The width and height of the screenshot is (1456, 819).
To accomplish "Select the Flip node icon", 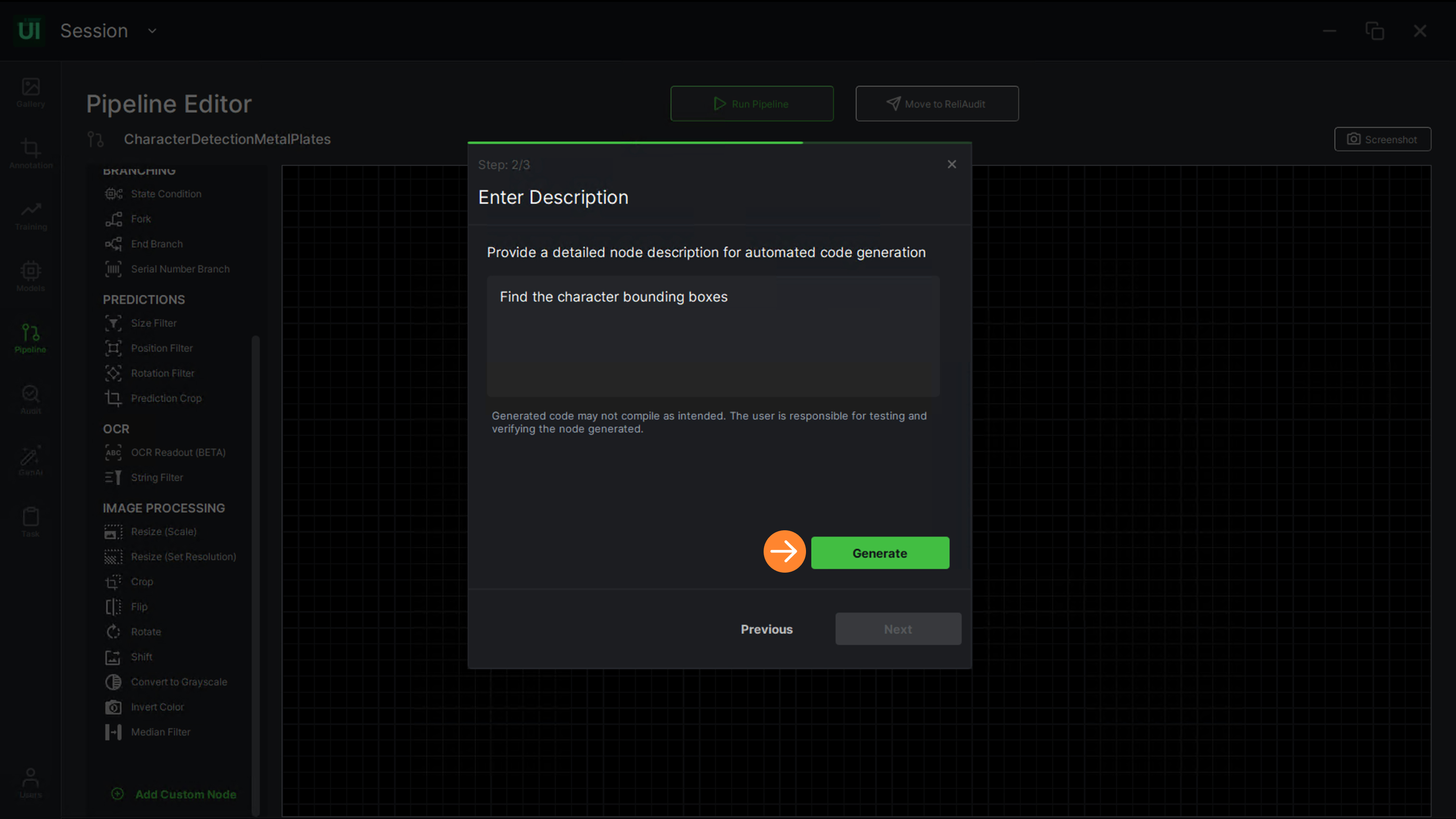I will pyautogui.click(x=114, y=607).
